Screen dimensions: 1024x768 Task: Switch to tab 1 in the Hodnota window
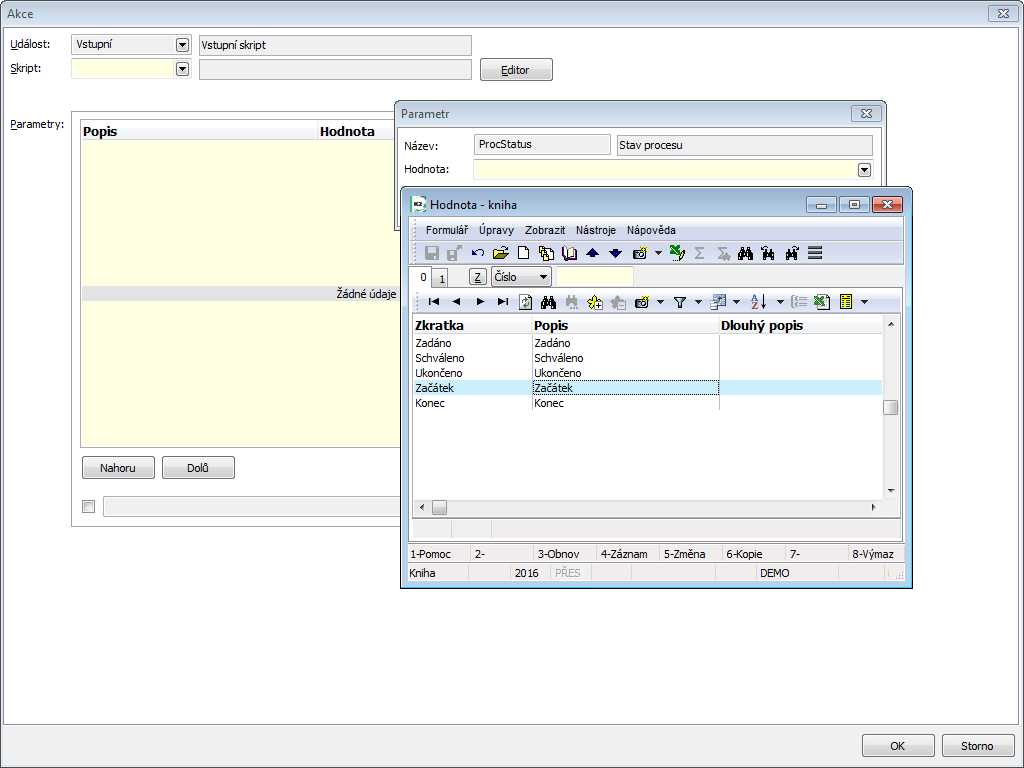point(441,278)
